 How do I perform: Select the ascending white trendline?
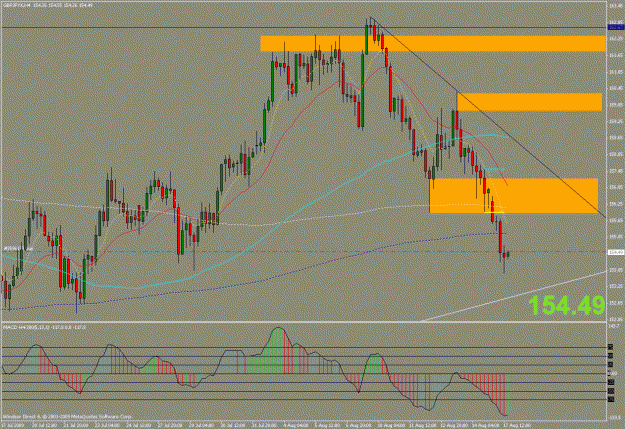(x=514, y=296)
